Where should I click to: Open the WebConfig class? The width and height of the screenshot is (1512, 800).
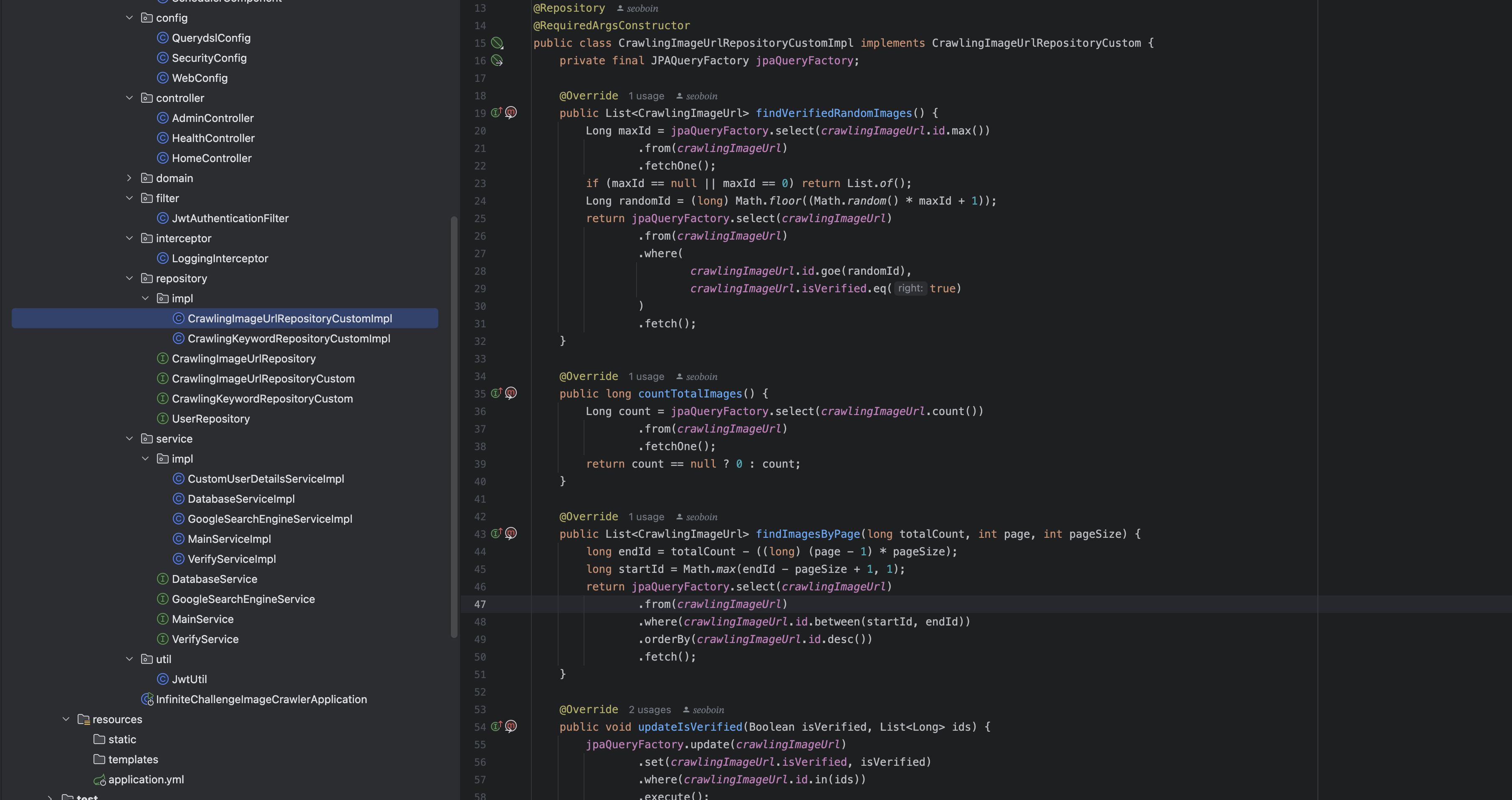tap(200, 78)
